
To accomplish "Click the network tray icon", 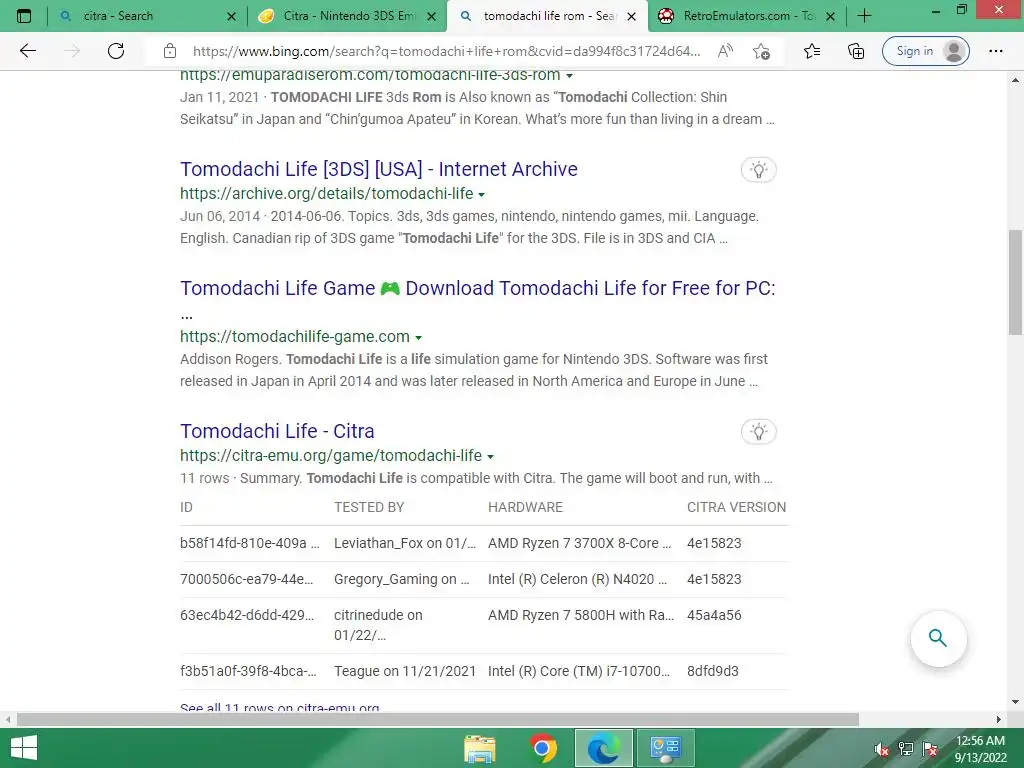I will [905, 748].
